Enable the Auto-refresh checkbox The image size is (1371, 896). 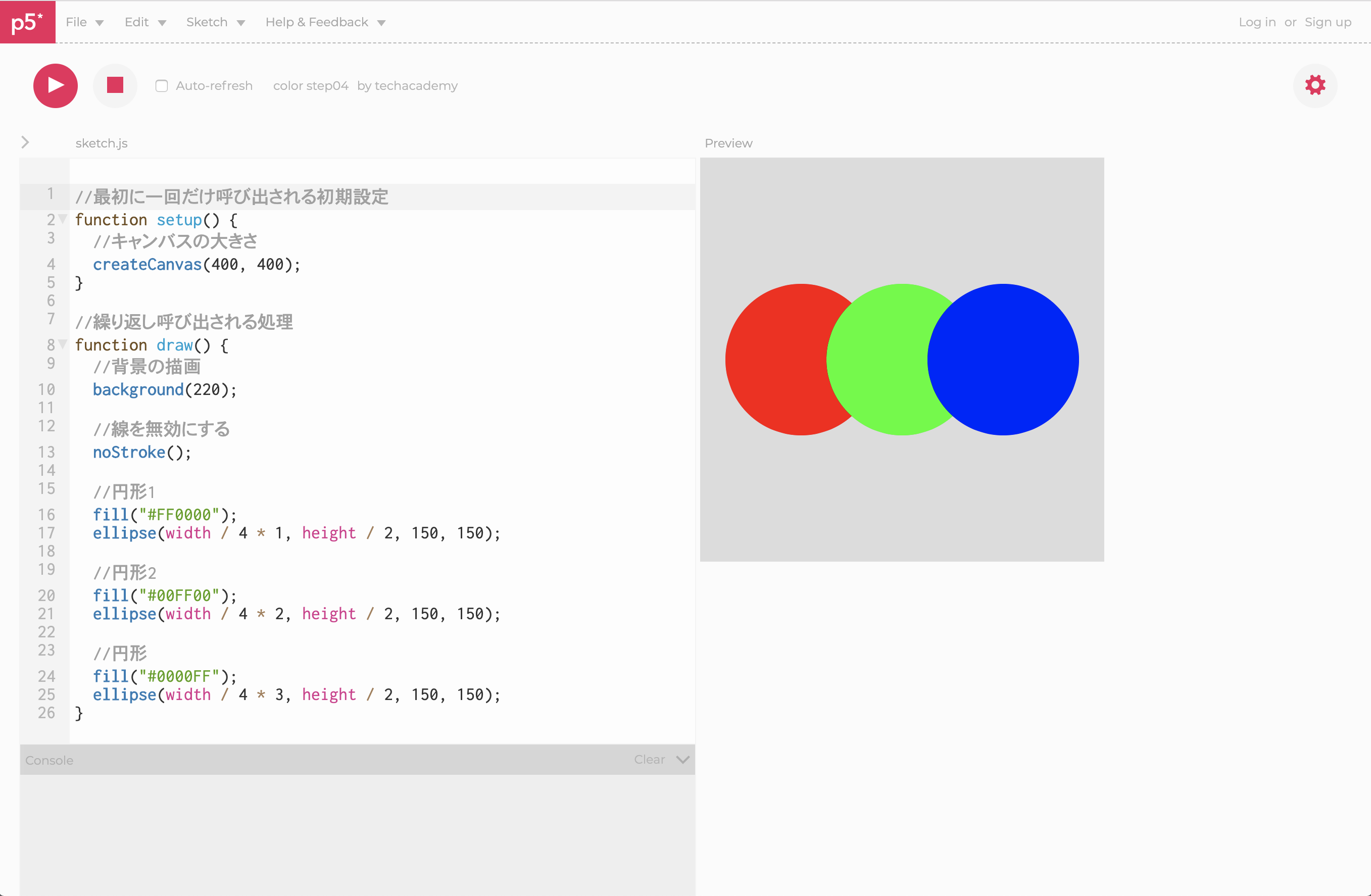click(x=162, y=86)
